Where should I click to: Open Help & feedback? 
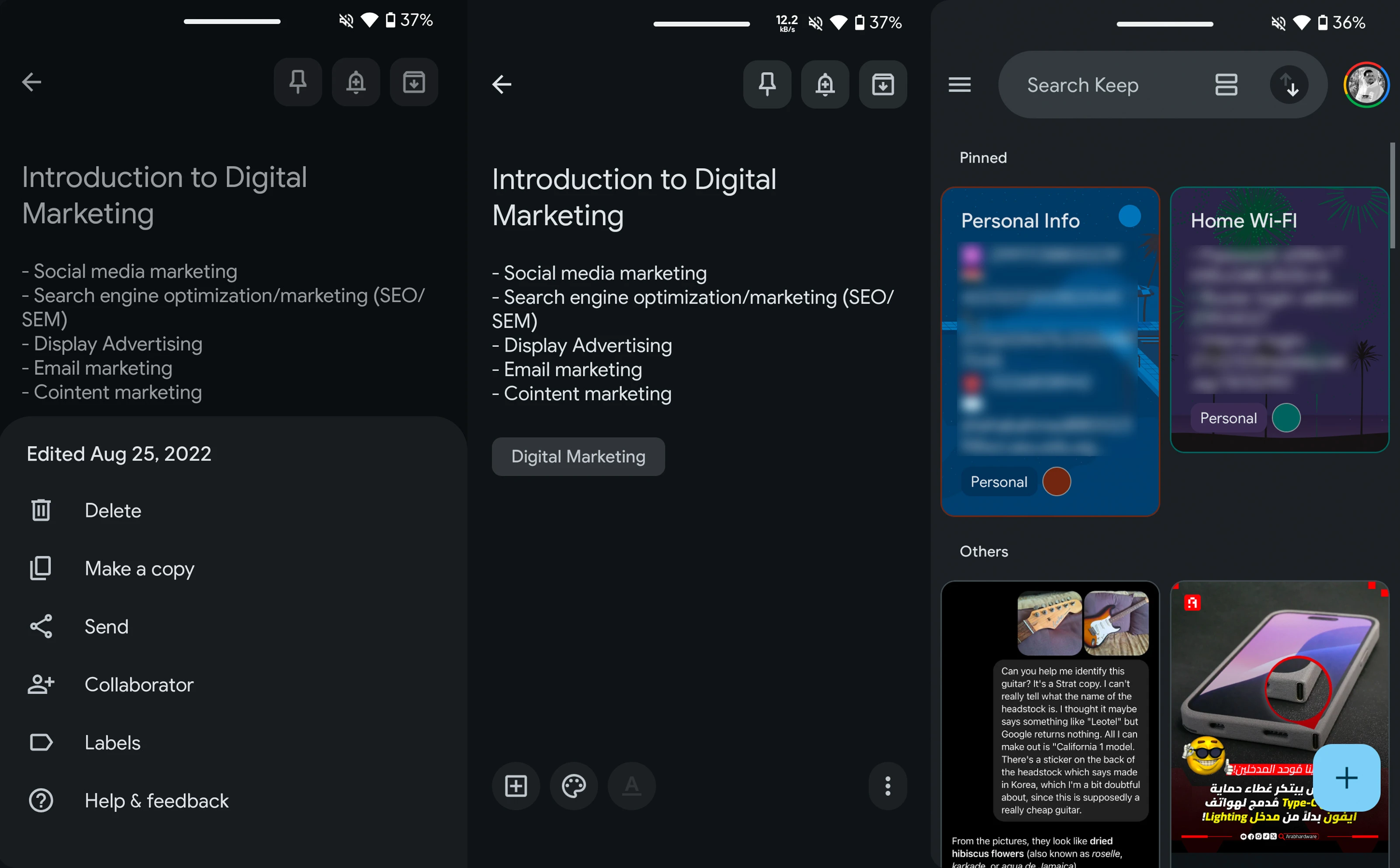(233, 800)
